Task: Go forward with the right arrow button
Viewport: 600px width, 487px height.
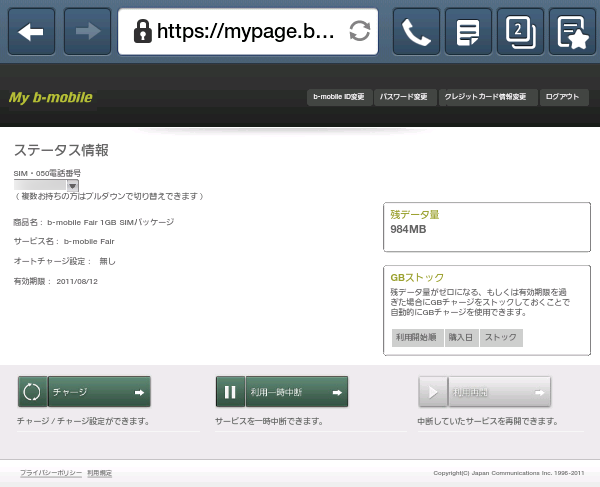Action: coord(87,31)
